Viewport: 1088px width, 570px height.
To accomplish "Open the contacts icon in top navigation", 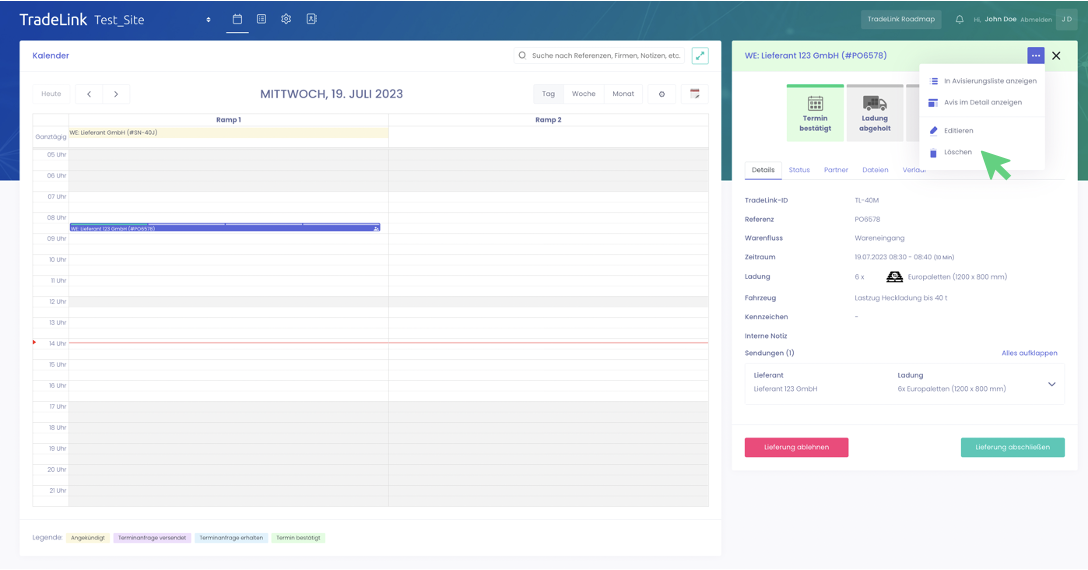I will point(311,19).
